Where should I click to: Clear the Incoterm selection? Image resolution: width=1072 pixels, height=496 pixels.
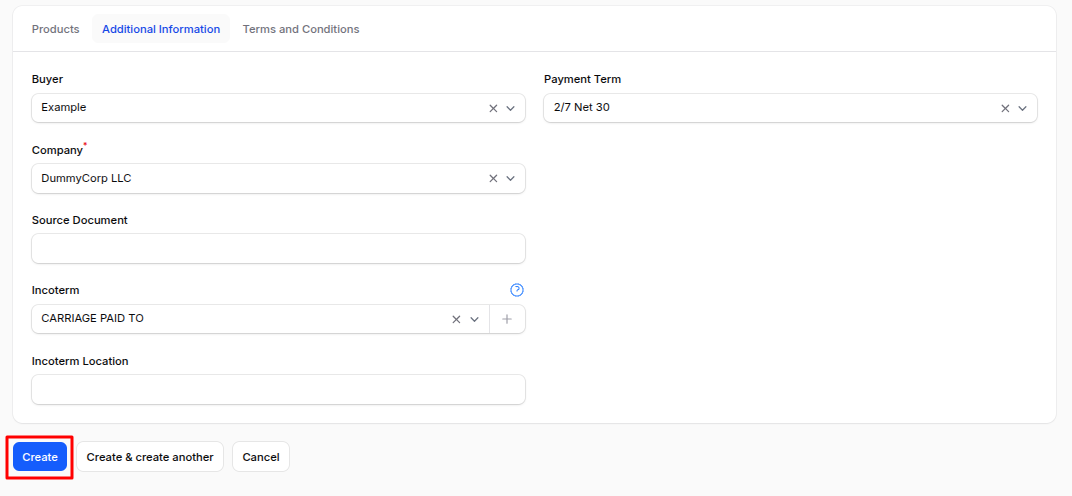coord(457,319)
